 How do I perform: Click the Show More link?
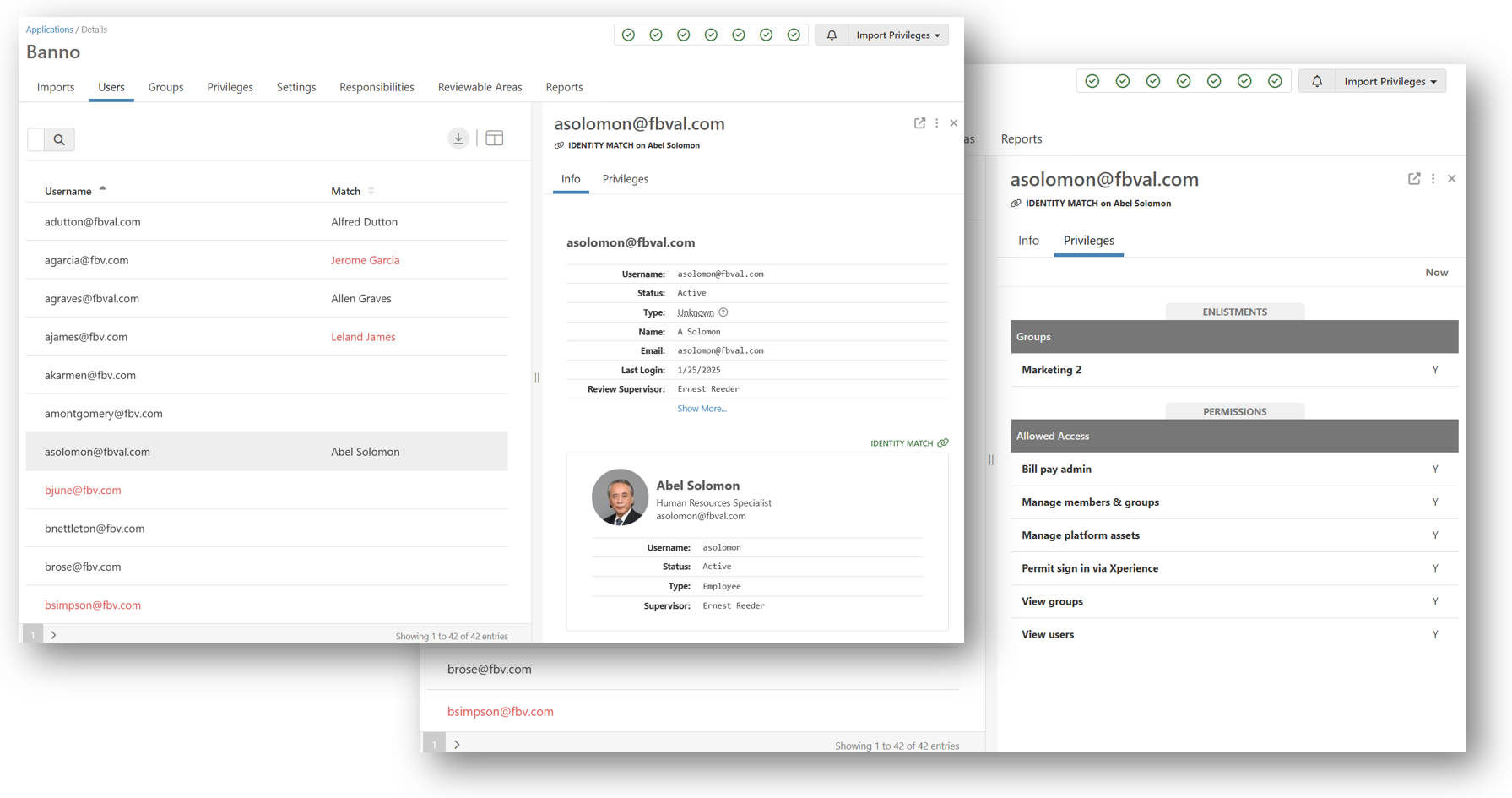click(x=702, y=409)
